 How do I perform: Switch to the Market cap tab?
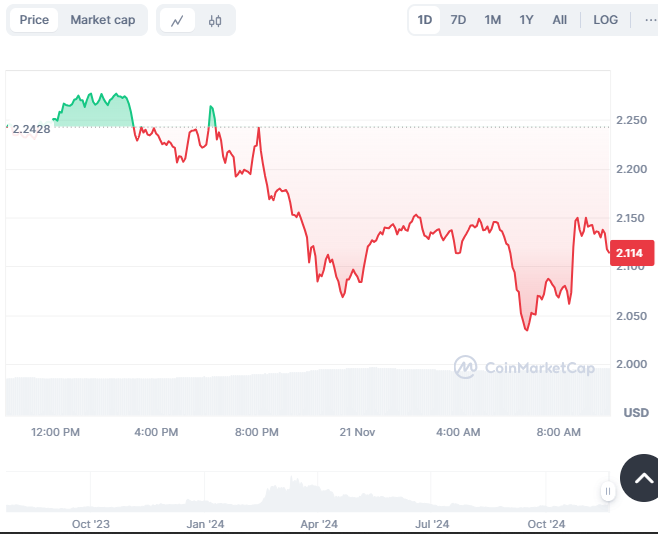pyautogui.click(x=103, y=20)
